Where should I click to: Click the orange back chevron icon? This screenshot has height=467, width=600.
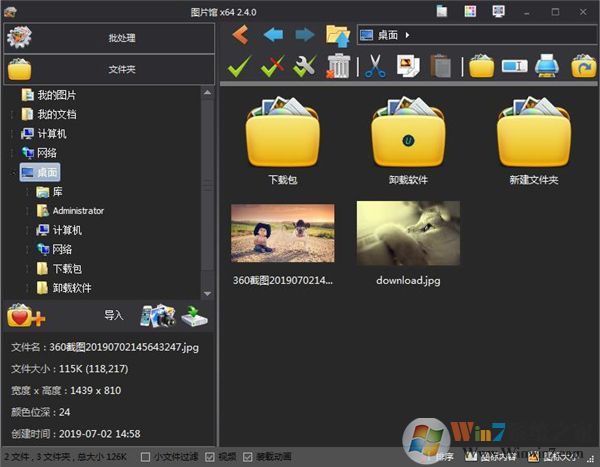(x=240, y=35)
